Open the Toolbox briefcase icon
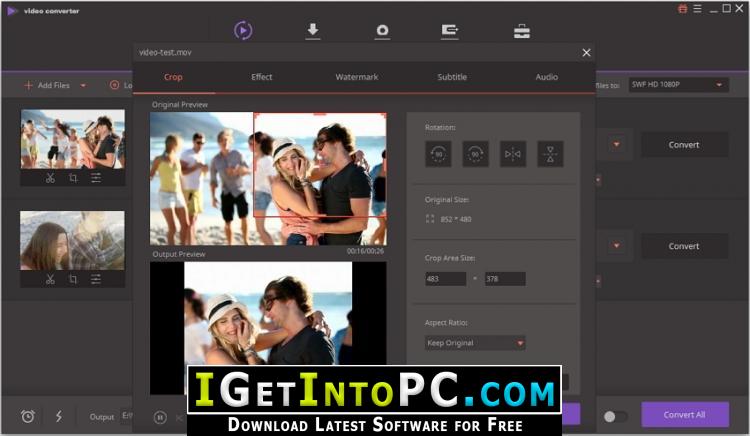The image size is (750, 436). [522, 31]
